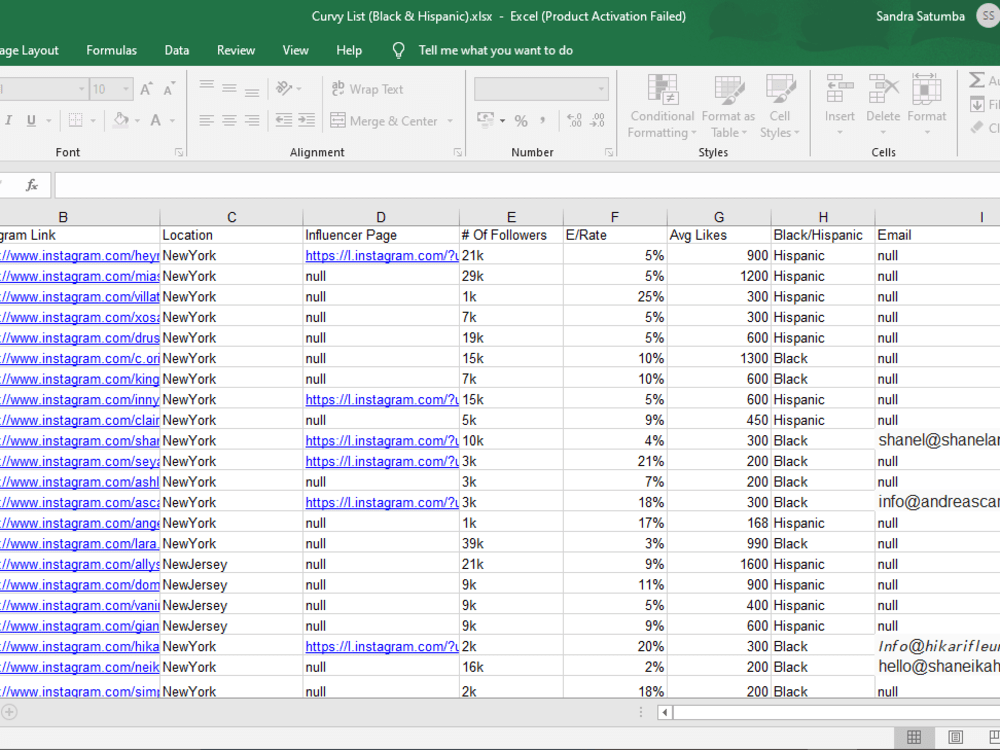Expand Merge & Center dropdown arrow
This screenshot has width=1000, height=750.
tap(450, 121)
